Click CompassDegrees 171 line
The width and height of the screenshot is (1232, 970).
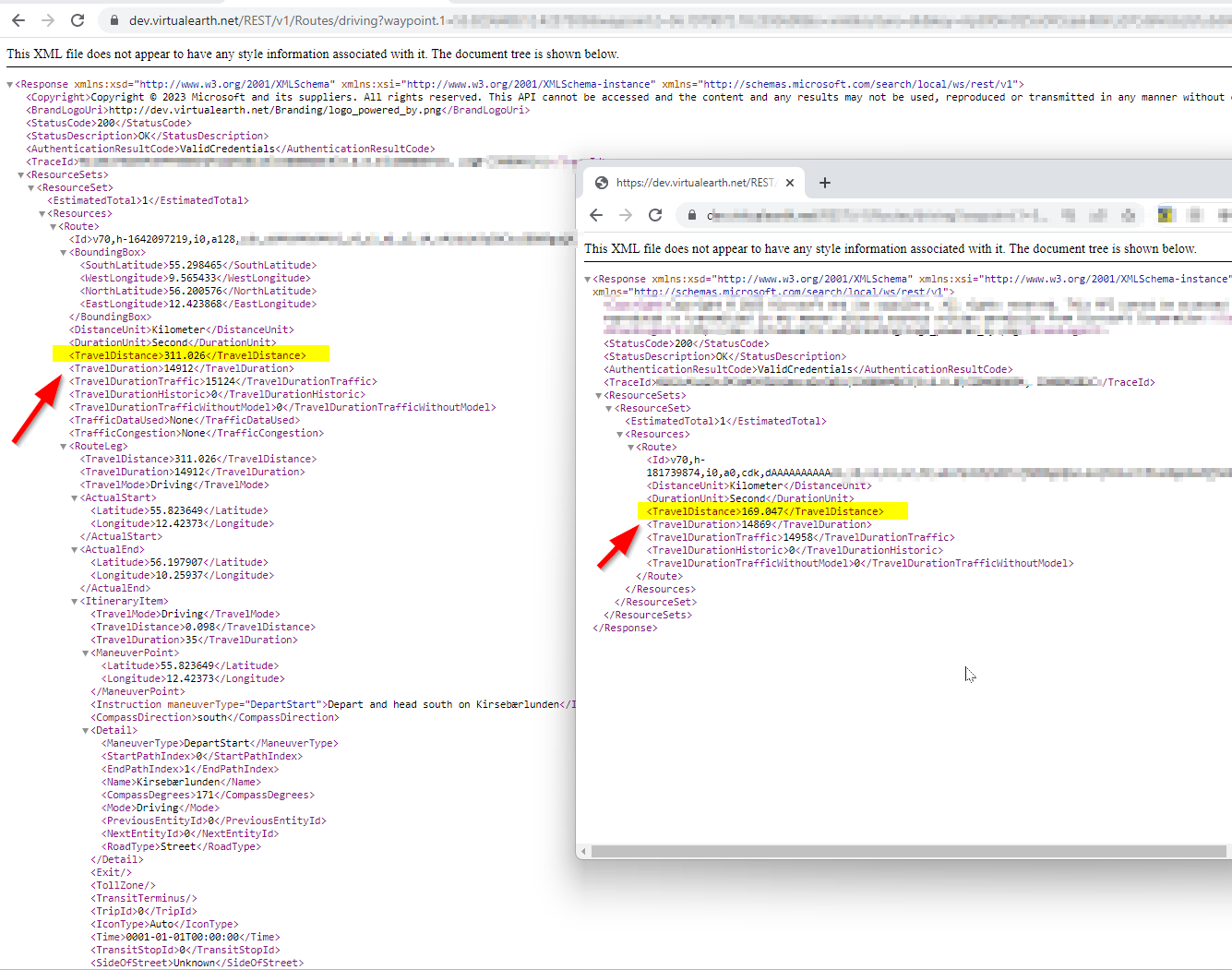(x=208, y=795)
